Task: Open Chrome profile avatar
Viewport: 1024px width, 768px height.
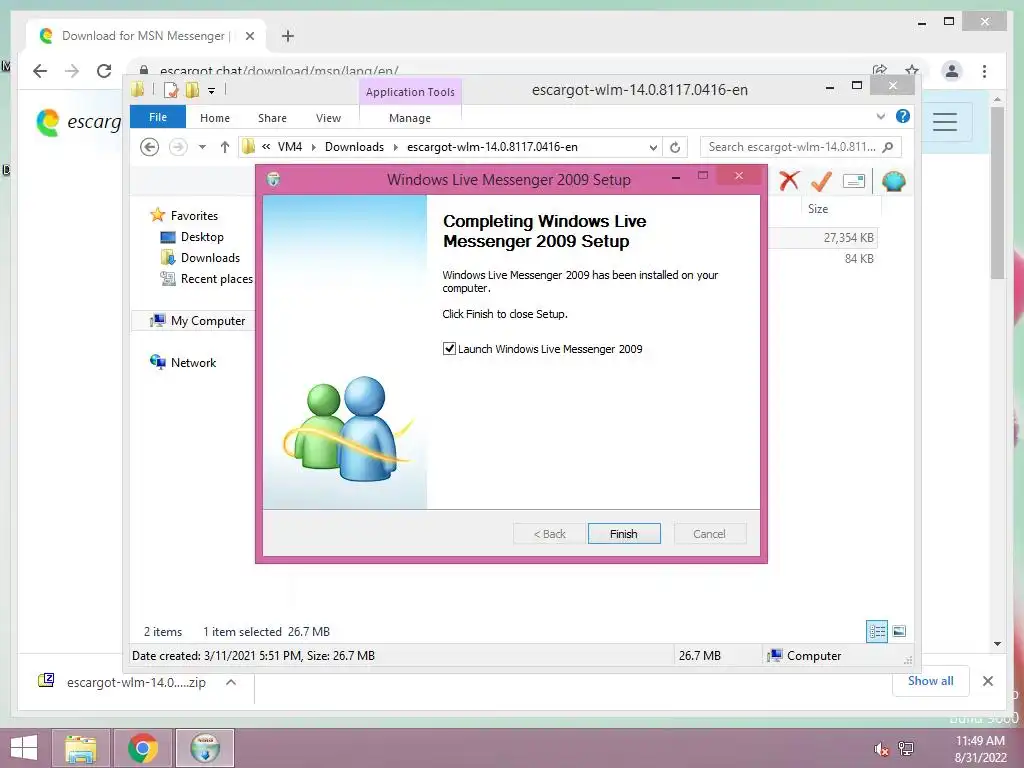Action: pos(952,71)
